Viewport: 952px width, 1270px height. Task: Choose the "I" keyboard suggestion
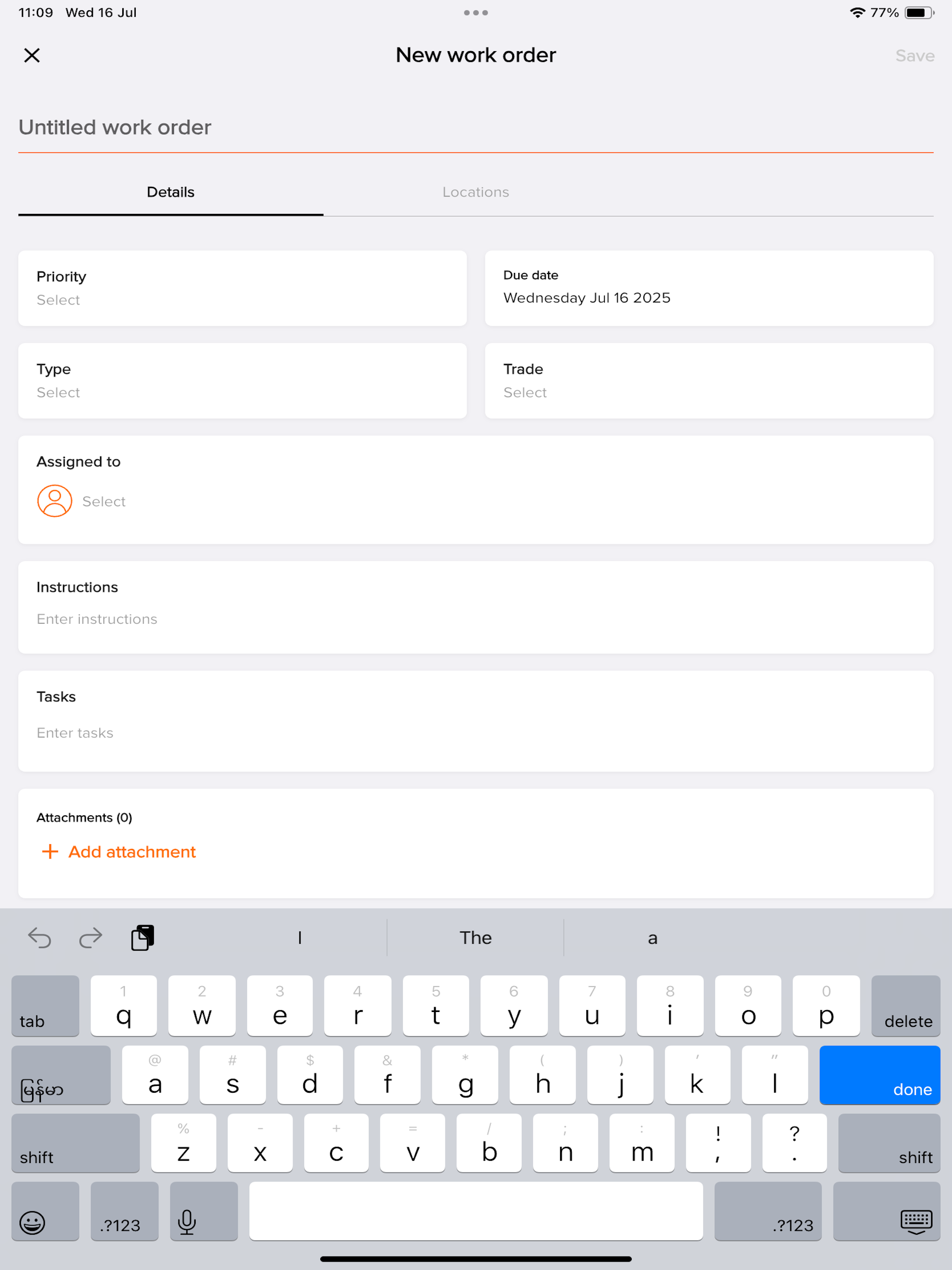(x=299, y=938)
